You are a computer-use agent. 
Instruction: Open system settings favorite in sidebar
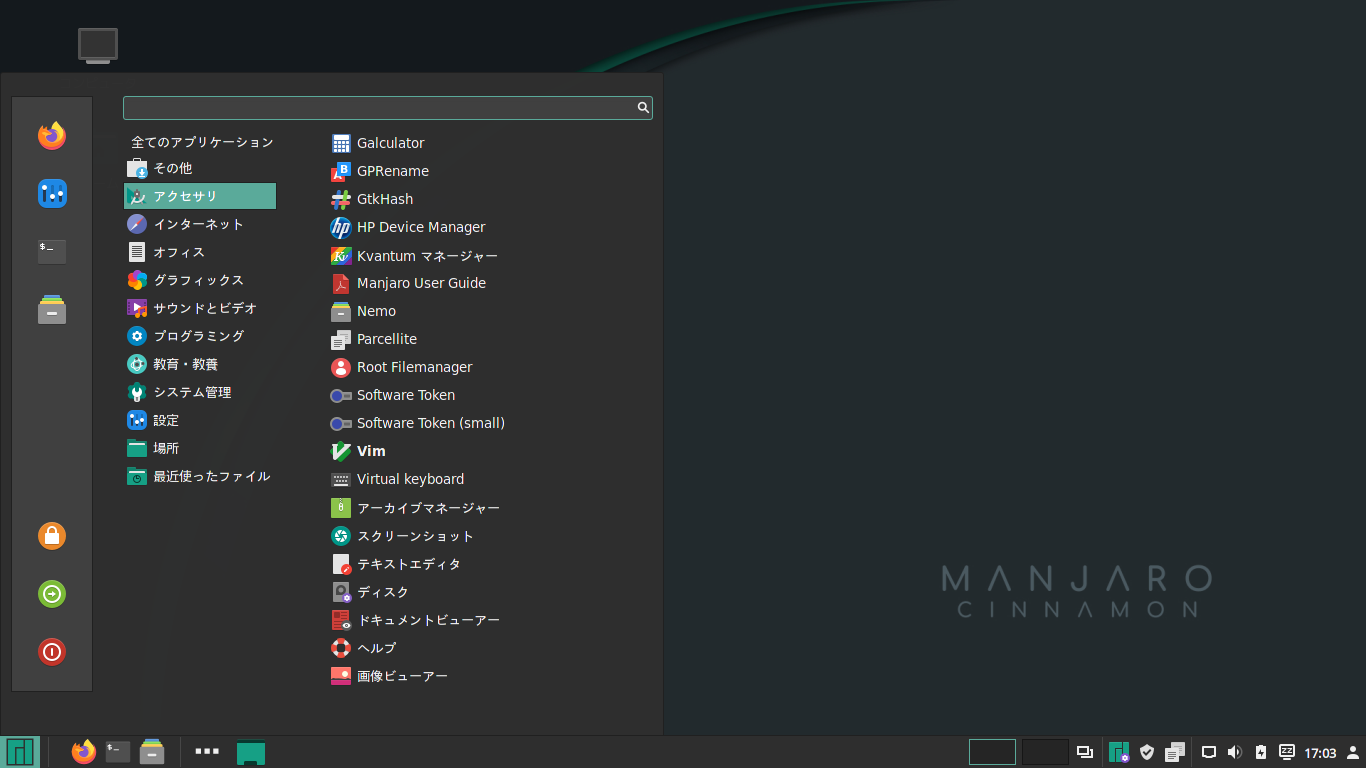click(52, 193)
